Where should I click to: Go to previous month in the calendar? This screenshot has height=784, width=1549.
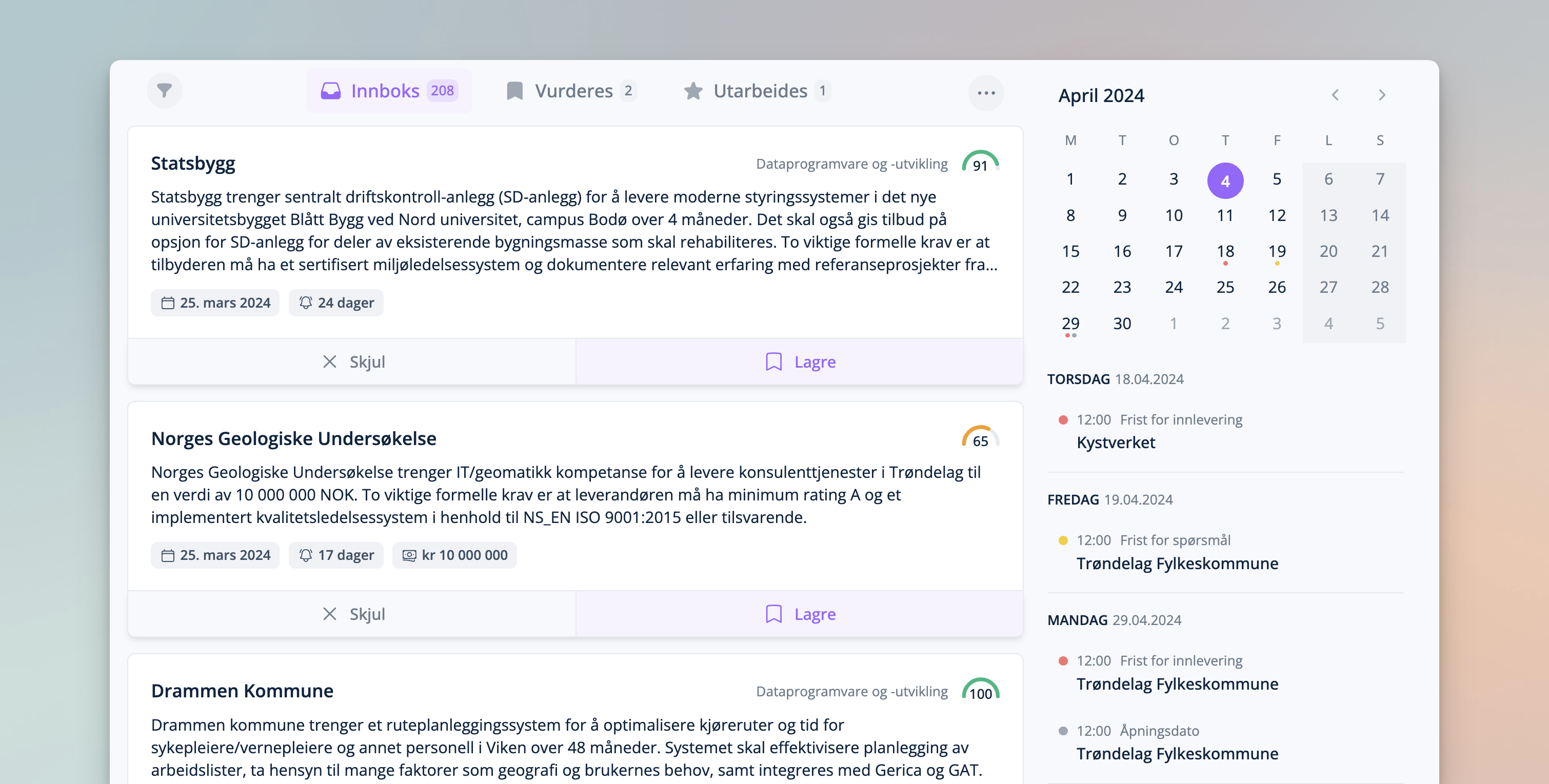click(1335, 94)
